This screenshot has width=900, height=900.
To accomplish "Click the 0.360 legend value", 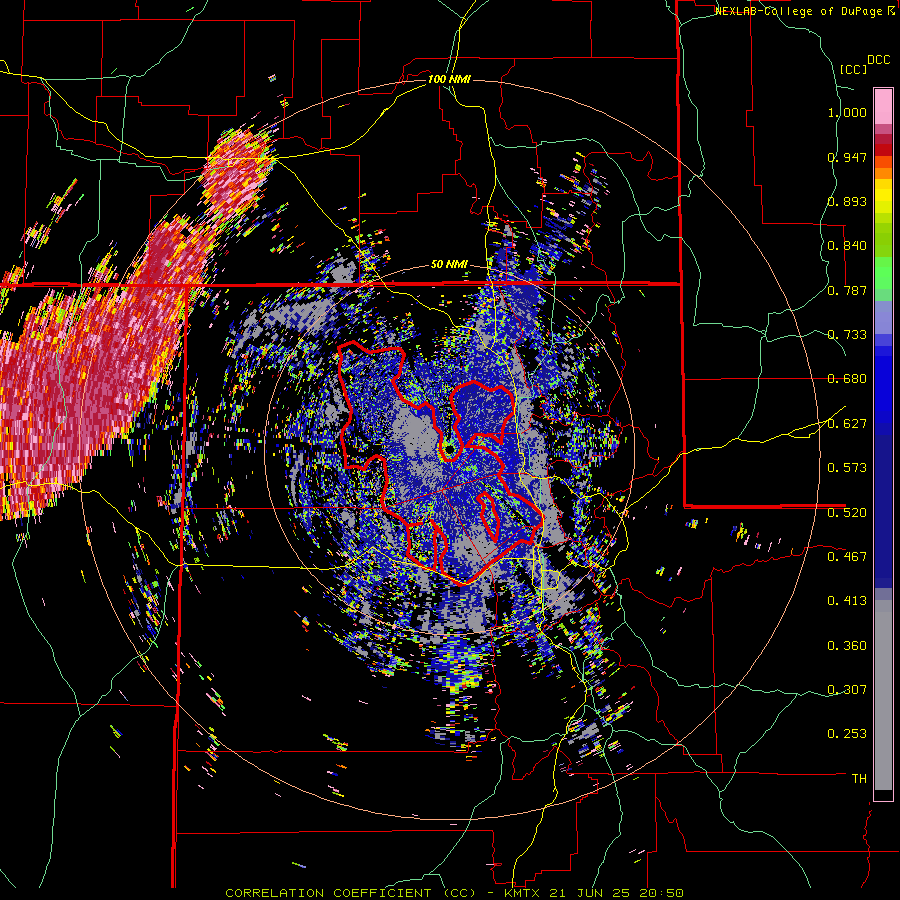I will 847,645.
